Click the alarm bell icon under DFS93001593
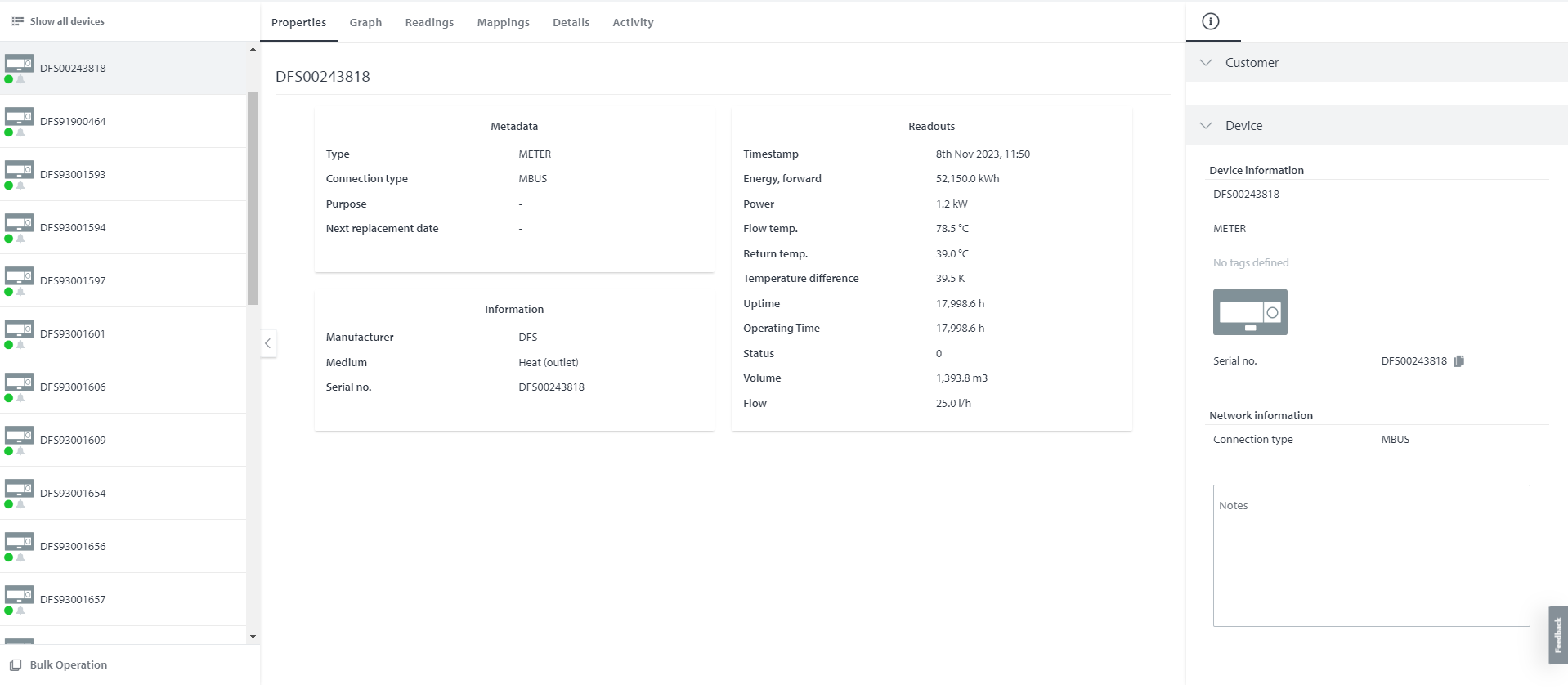This screenshot has height=689, width=1568. pyautogui.click(x=20, y=186)
